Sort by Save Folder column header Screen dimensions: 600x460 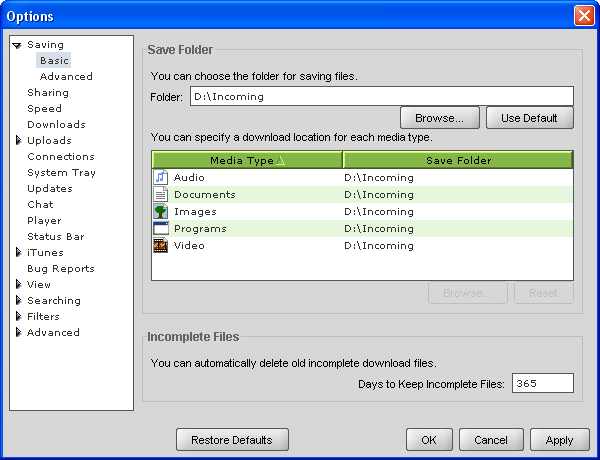pyautogui.click(x=458, y=160)
